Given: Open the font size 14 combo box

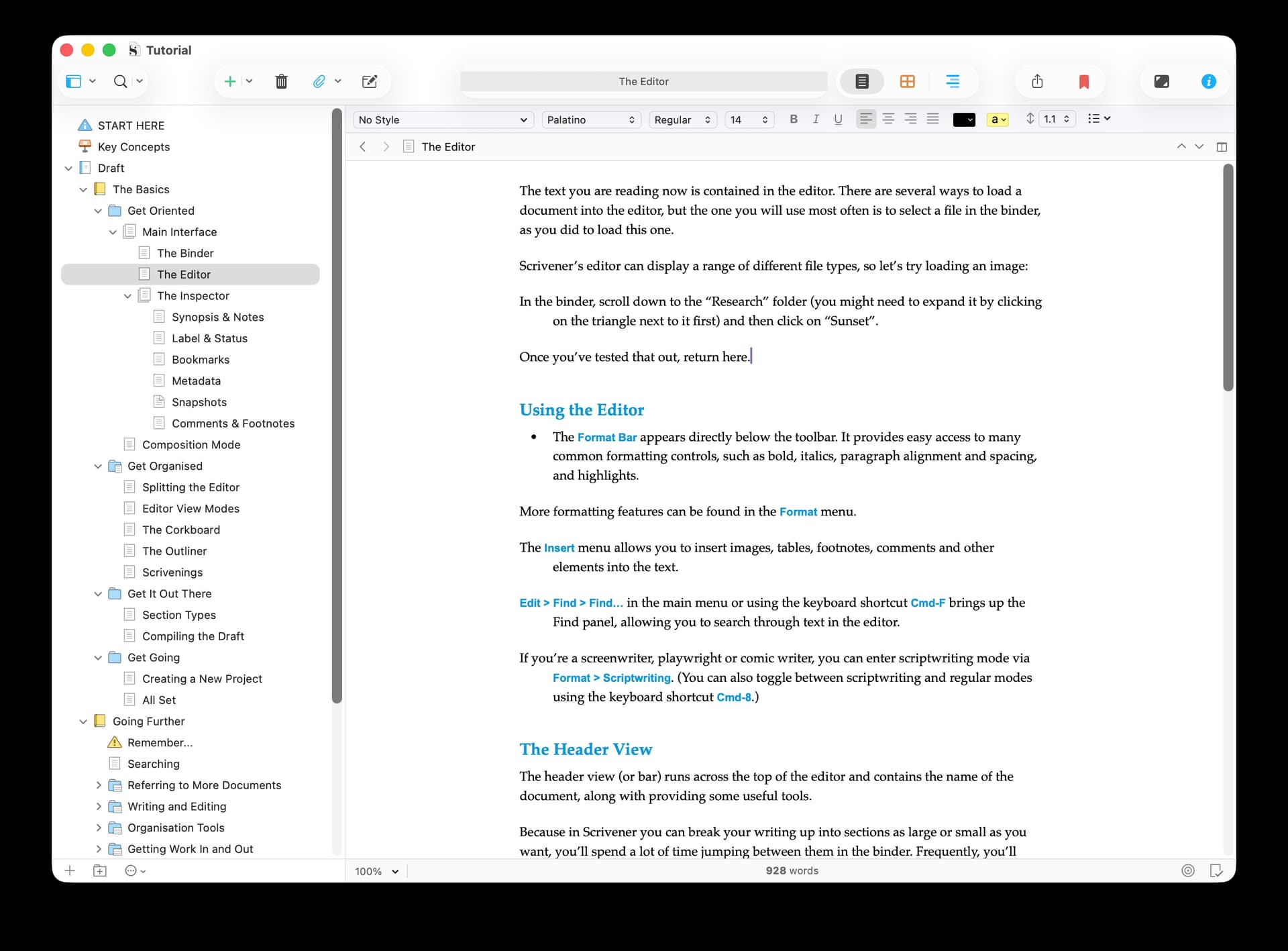Looking at the screenshot, I should 749,119.
